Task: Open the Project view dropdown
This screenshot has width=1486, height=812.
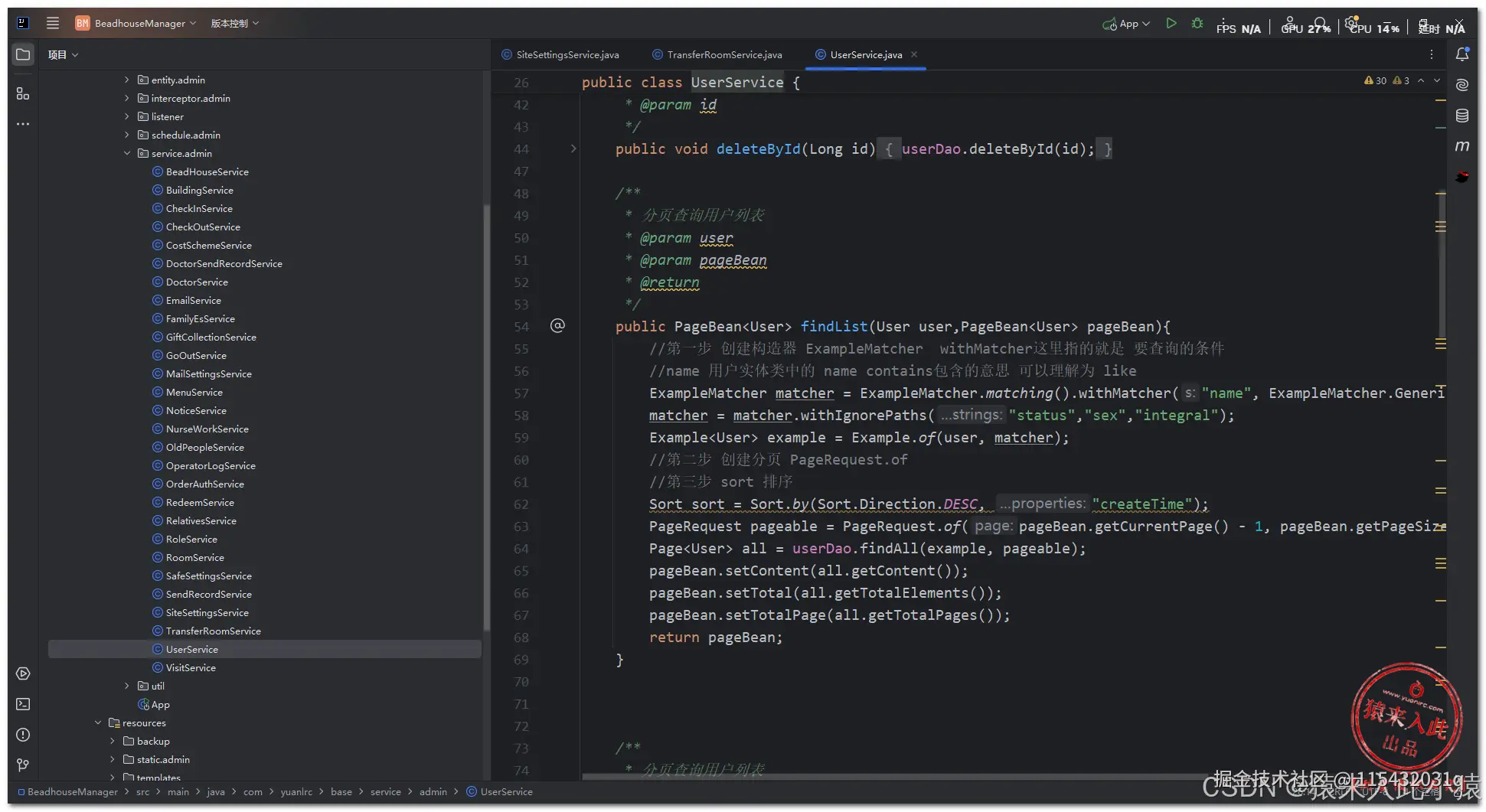Action: click(x=63, y=54)
